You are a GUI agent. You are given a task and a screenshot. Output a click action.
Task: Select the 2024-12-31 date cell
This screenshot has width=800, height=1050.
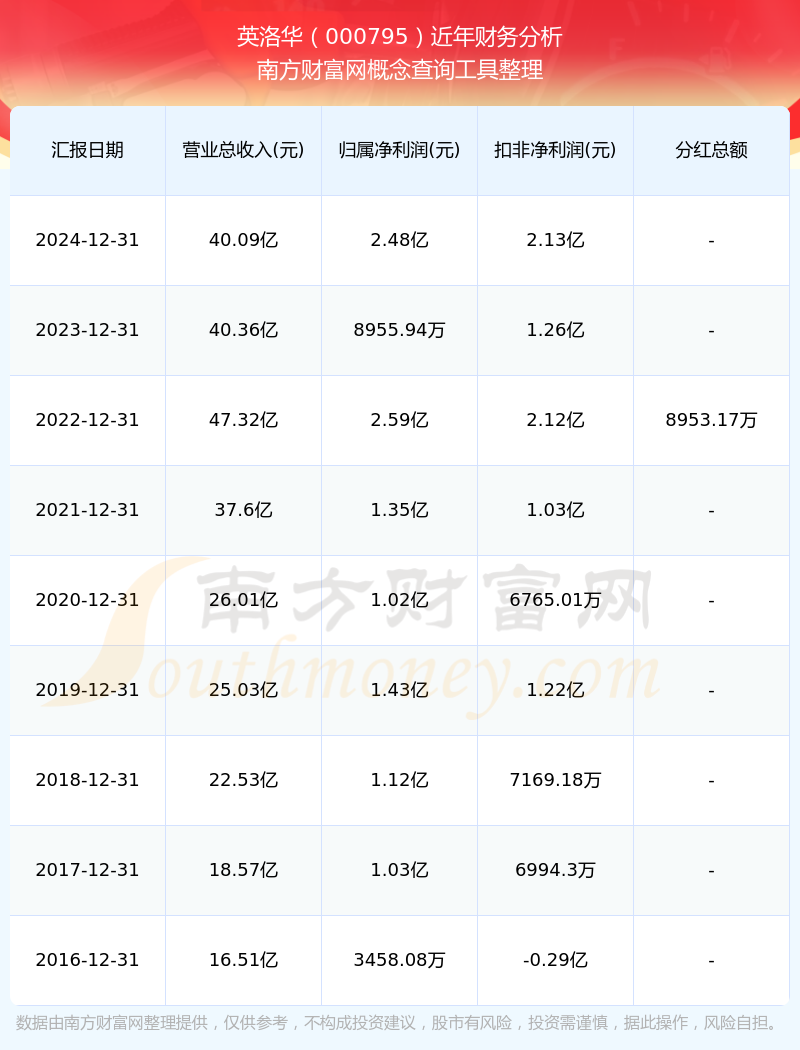click(x=88, y=240)
